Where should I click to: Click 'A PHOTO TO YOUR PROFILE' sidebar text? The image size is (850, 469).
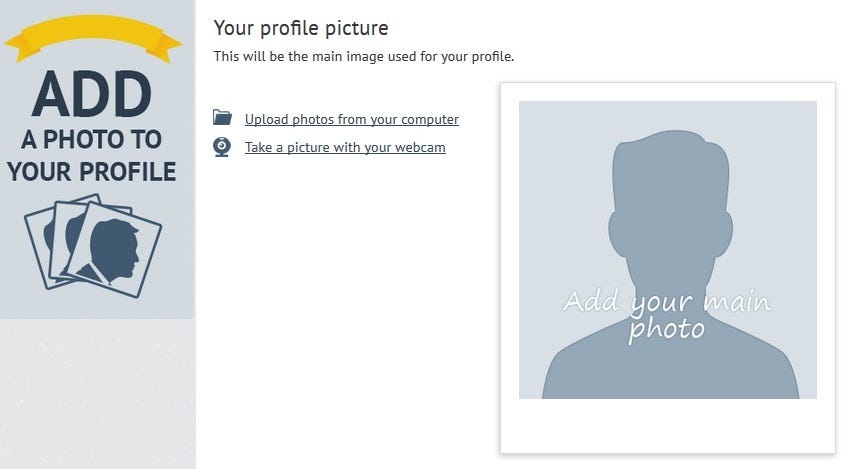(92, 156)
